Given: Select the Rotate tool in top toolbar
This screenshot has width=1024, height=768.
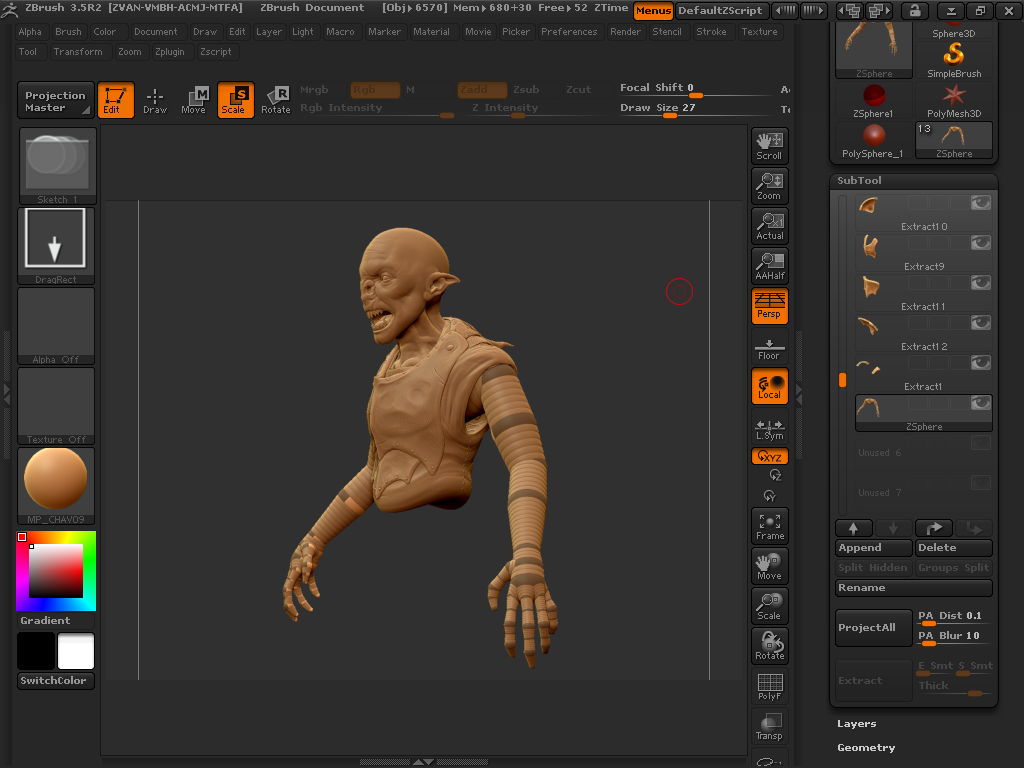Looking at the screenshot, I should click(x=275, y=100).
